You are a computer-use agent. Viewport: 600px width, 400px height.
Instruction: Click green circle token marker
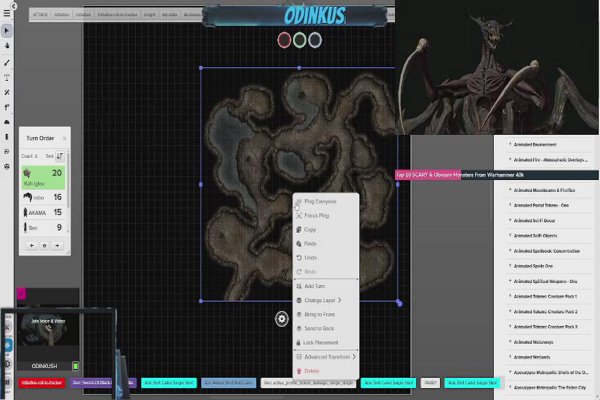[300, 40]
